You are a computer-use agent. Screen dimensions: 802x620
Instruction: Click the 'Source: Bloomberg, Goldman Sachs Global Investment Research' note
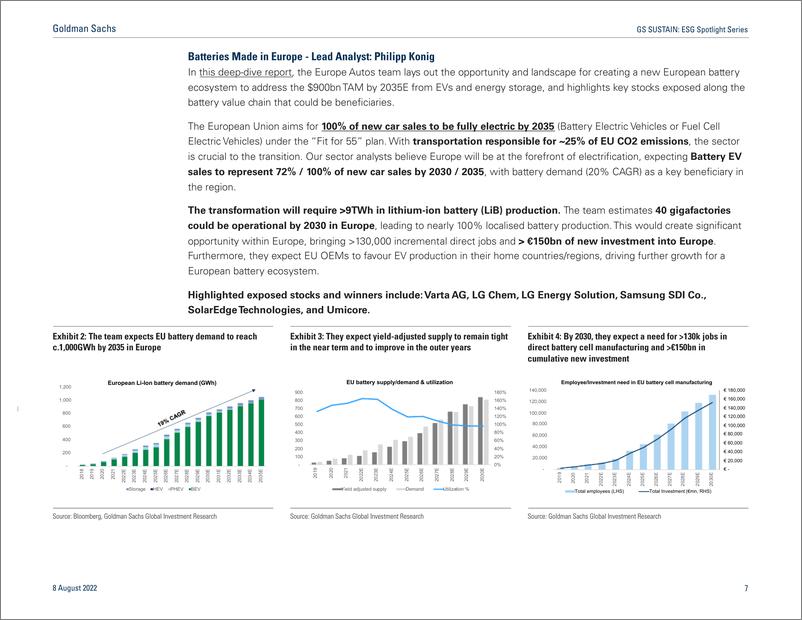pos(135,516)
